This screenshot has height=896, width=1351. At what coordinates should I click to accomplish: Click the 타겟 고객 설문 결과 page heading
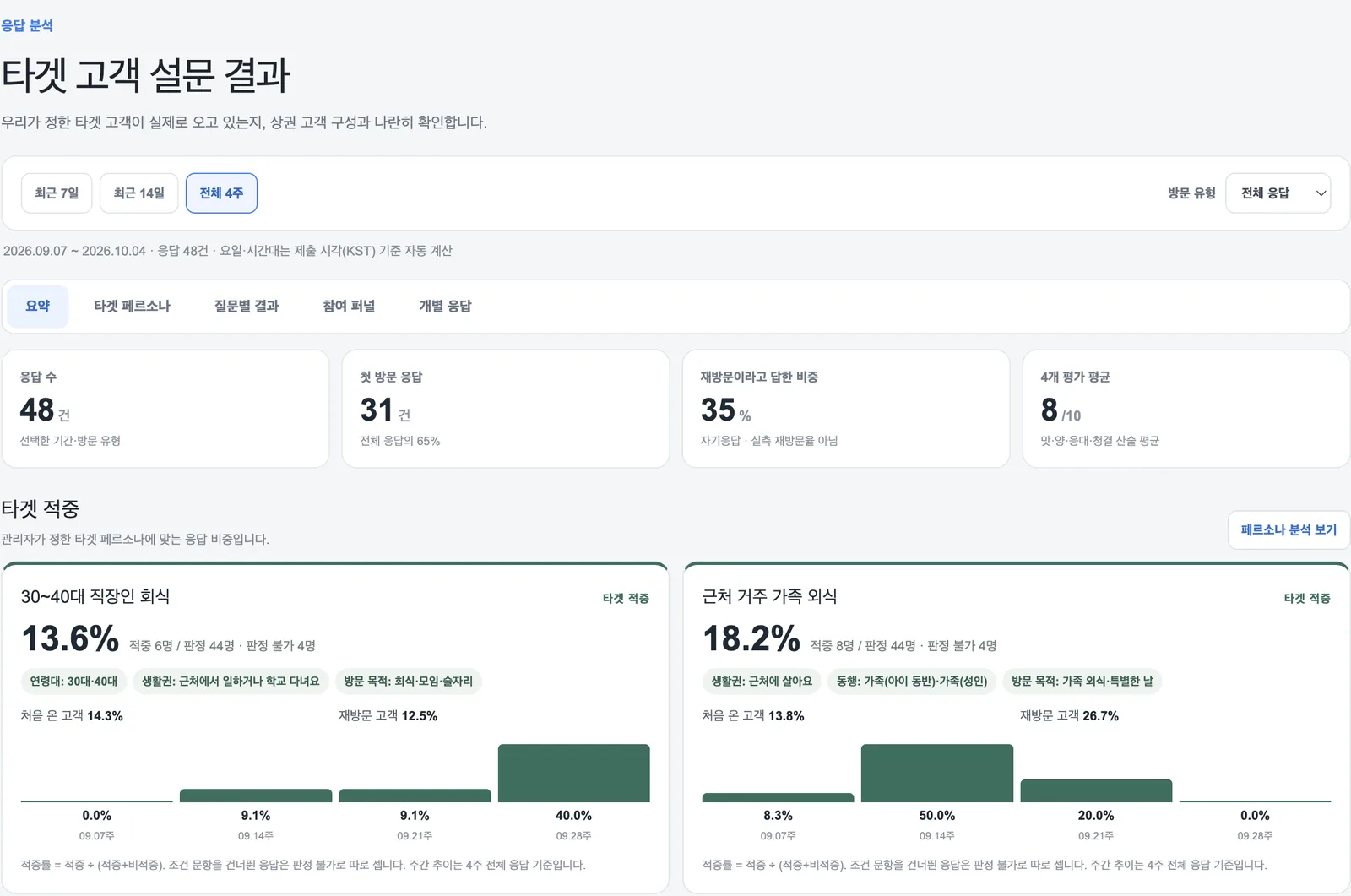pos(146,75)
